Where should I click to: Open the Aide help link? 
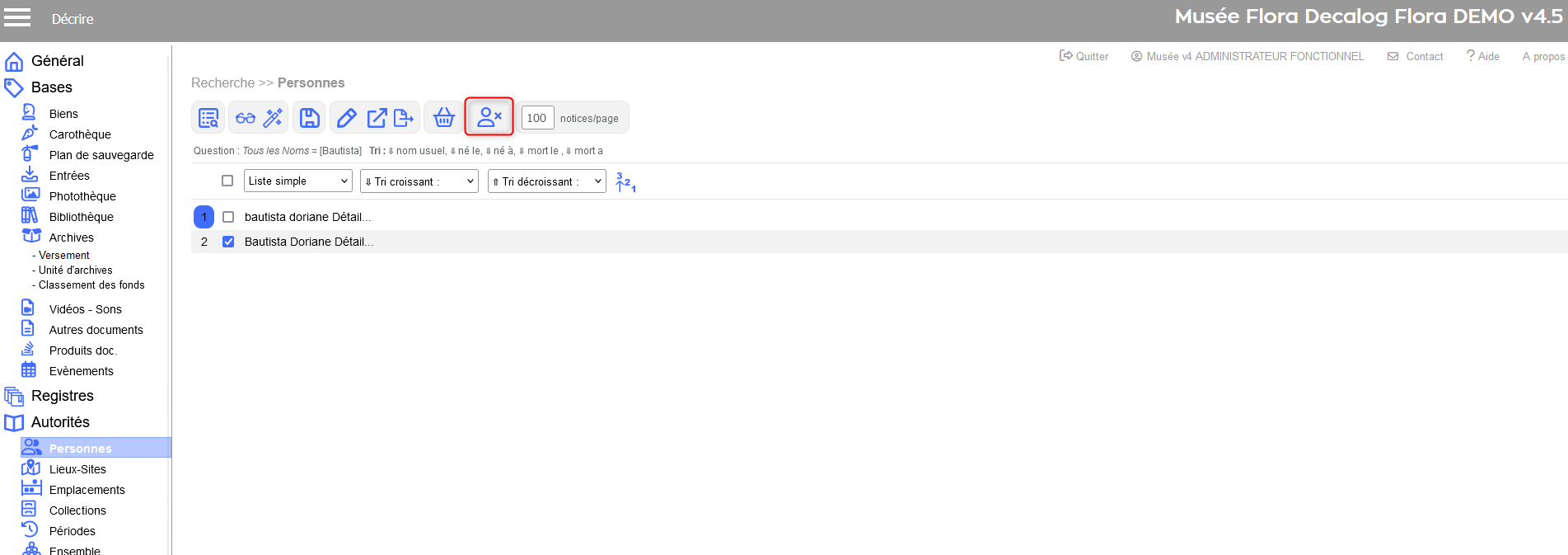(1482, 56)
